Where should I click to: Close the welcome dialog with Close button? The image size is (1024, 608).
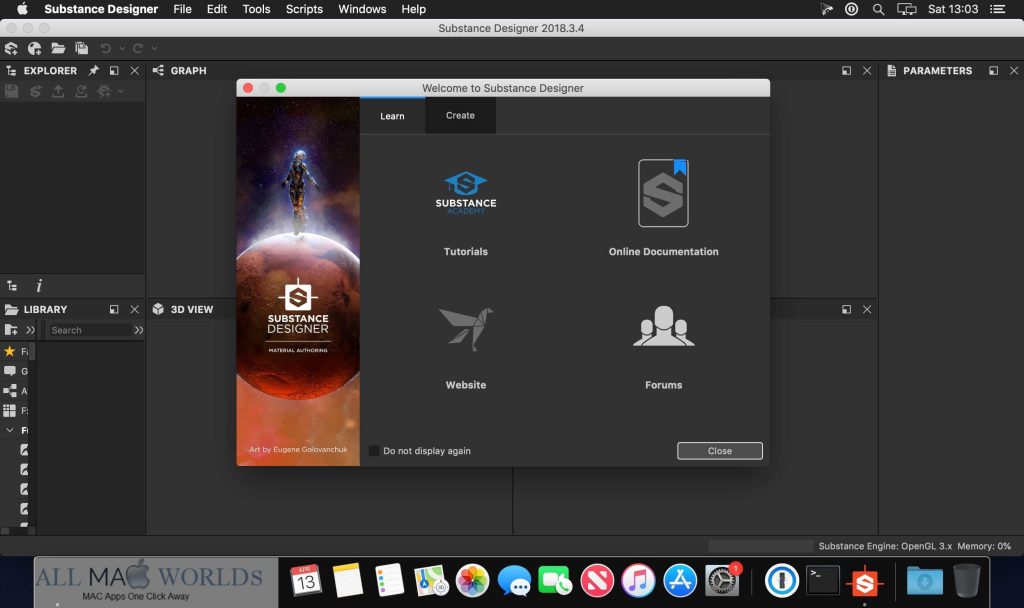click(720, 451)
